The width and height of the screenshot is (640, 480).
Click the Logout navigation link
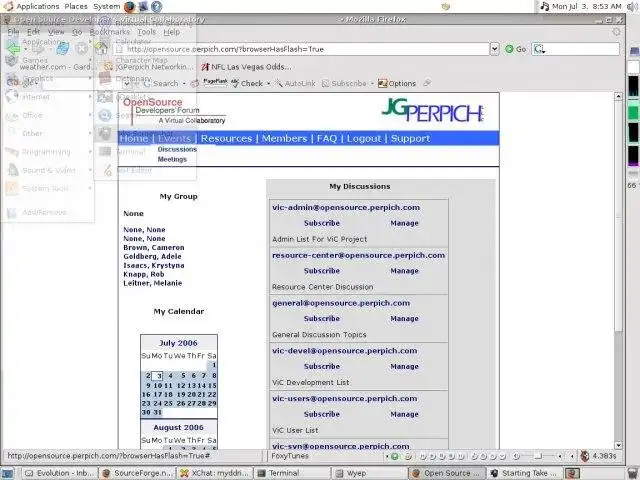pos(364,138)
